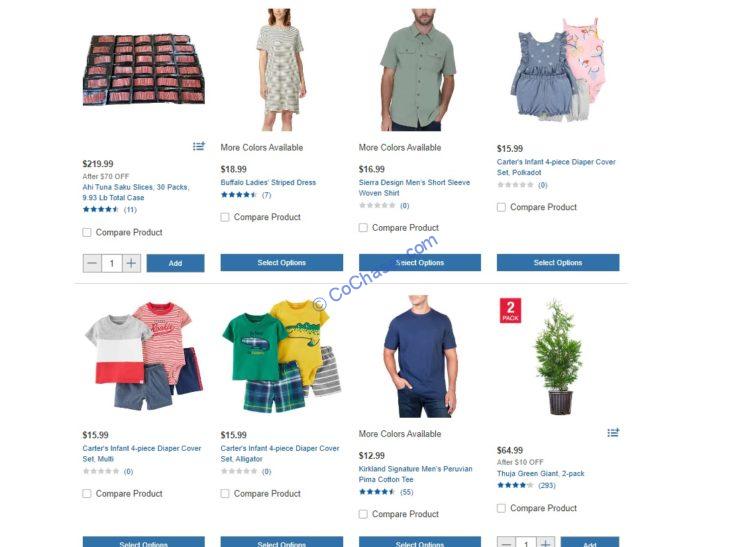Add Ahi Tuna Saku Slices to cart

click(x=176, y=263)
